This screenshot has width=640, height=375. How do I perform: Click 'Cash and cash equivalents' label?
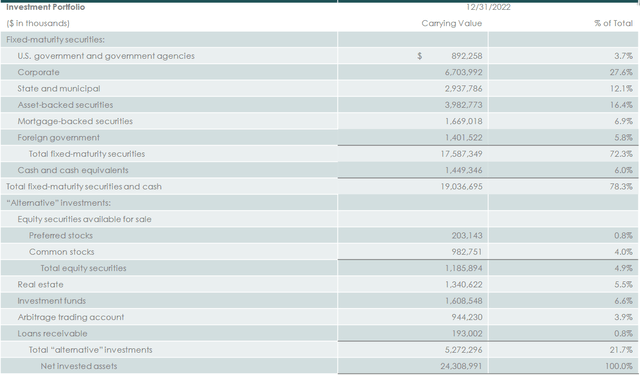click(73, 170)
